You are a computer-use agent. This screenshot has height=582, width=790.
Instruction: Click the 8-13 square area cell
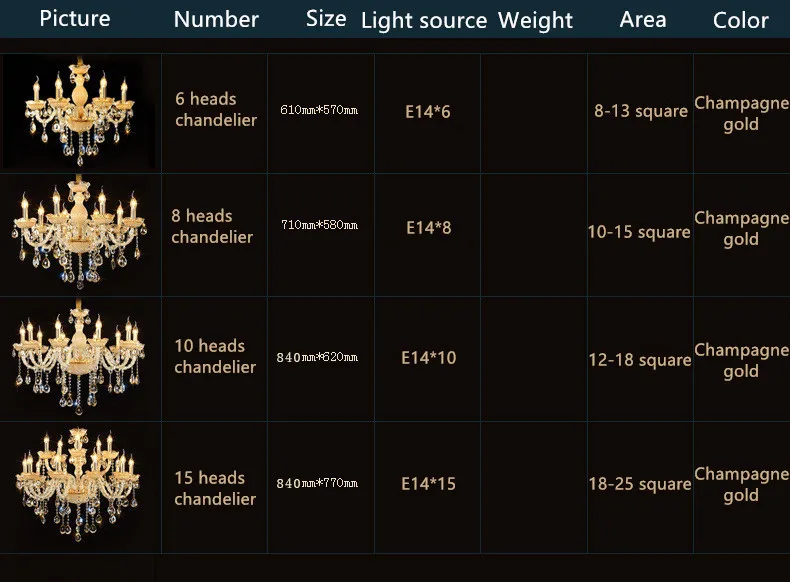pyautogui.click(x=641, y=111)
